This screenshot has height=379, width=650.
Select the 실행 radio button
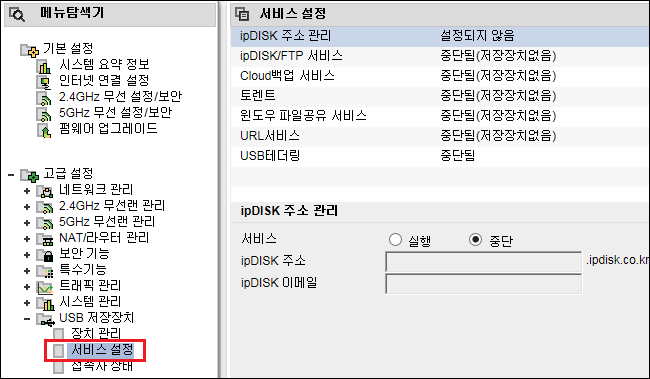pos(395,239)
